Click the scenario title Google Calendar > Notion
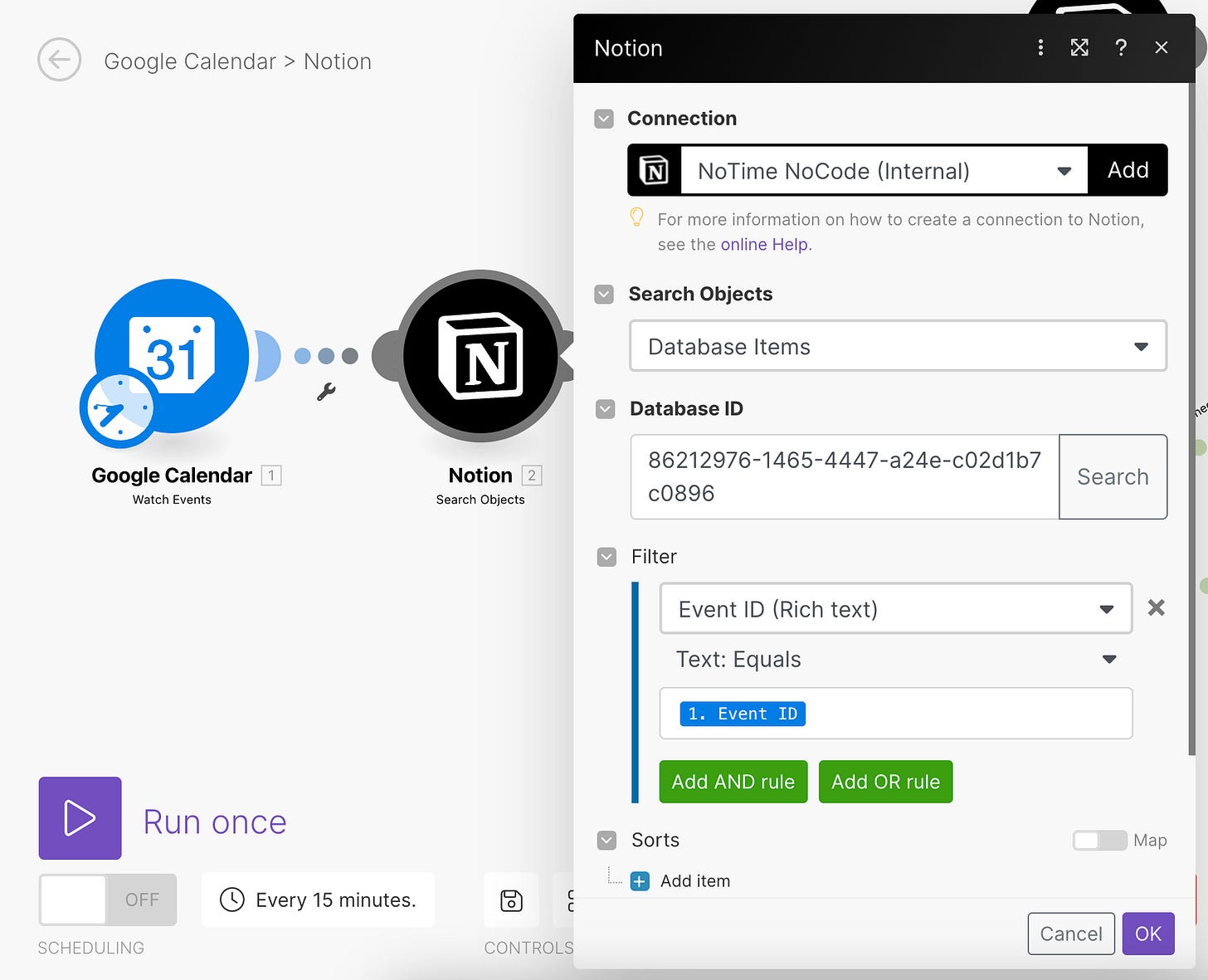Image resolution: width=1208 pixels, height=980 pixels. 237,61
